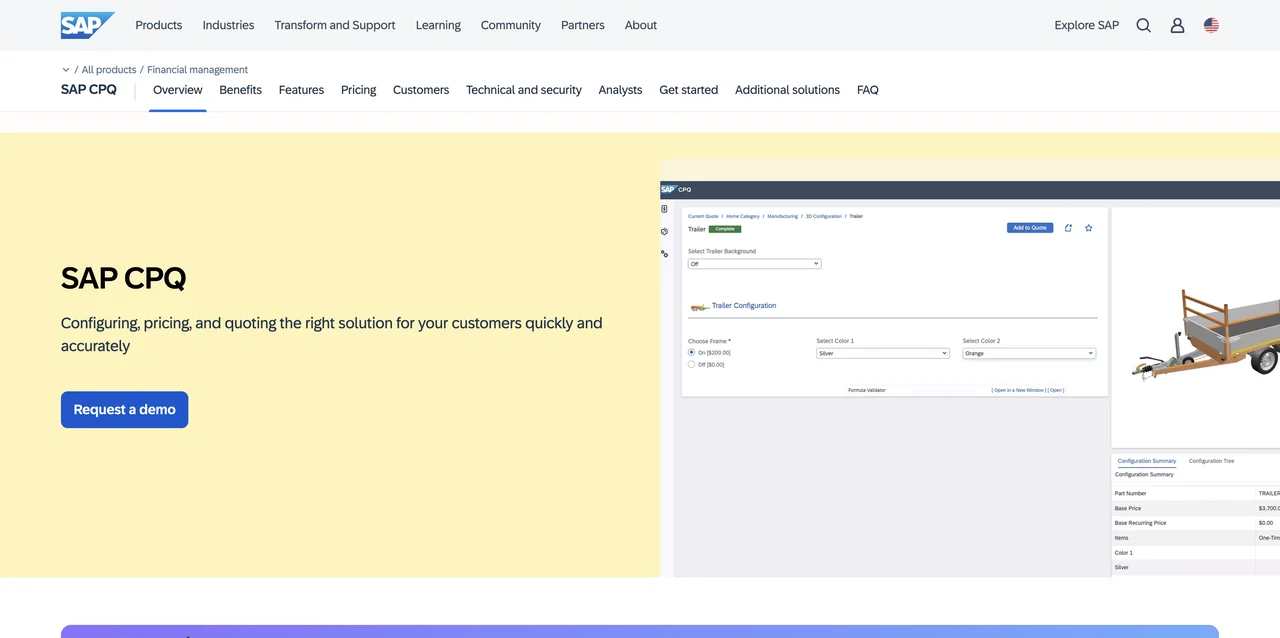
Task: Select the Off [$0.00] frame radio button
Action: [691, 364]
